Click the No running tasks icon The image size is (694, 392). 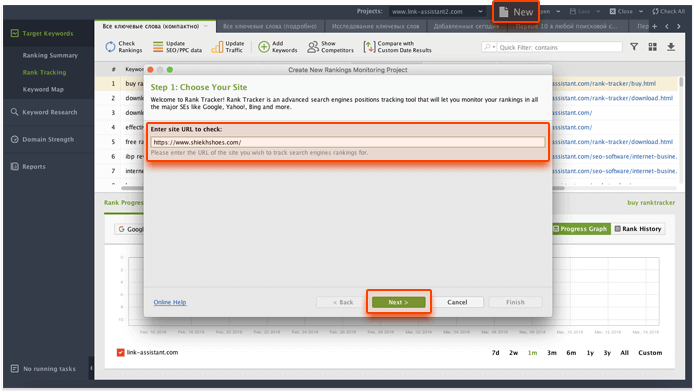[15, 369]
